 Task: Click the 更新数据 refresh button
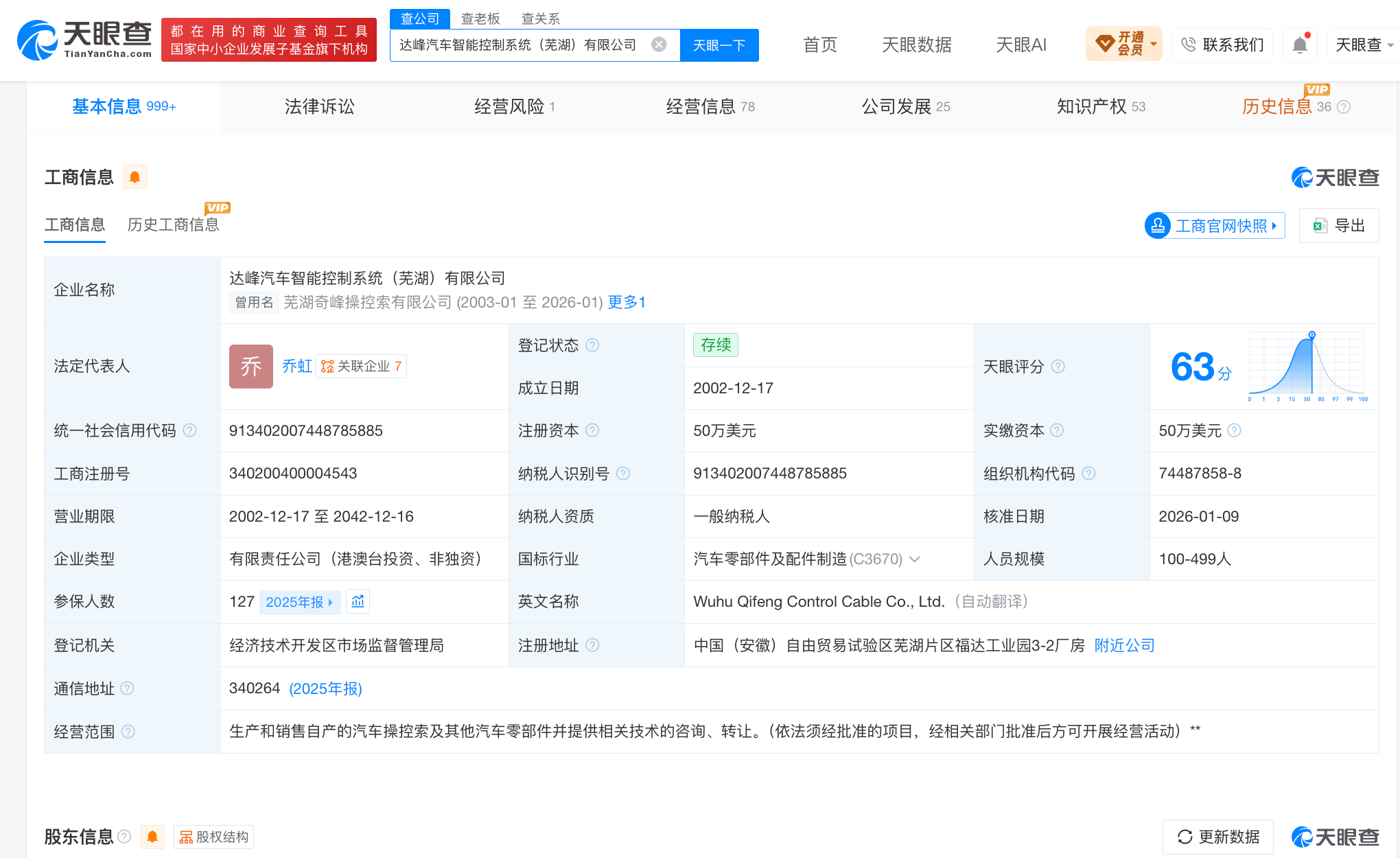(x=1218, y=837)
